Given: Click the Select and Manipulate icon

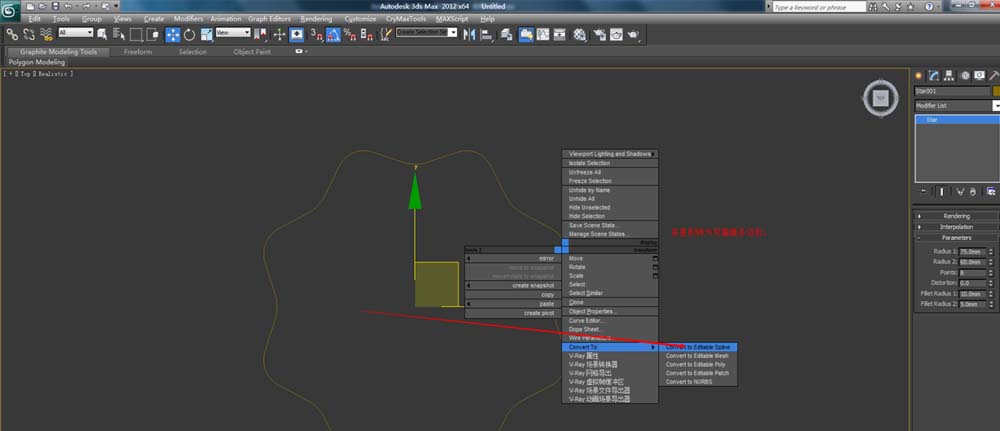Looking at the screenshot, I should coord(279,34).
